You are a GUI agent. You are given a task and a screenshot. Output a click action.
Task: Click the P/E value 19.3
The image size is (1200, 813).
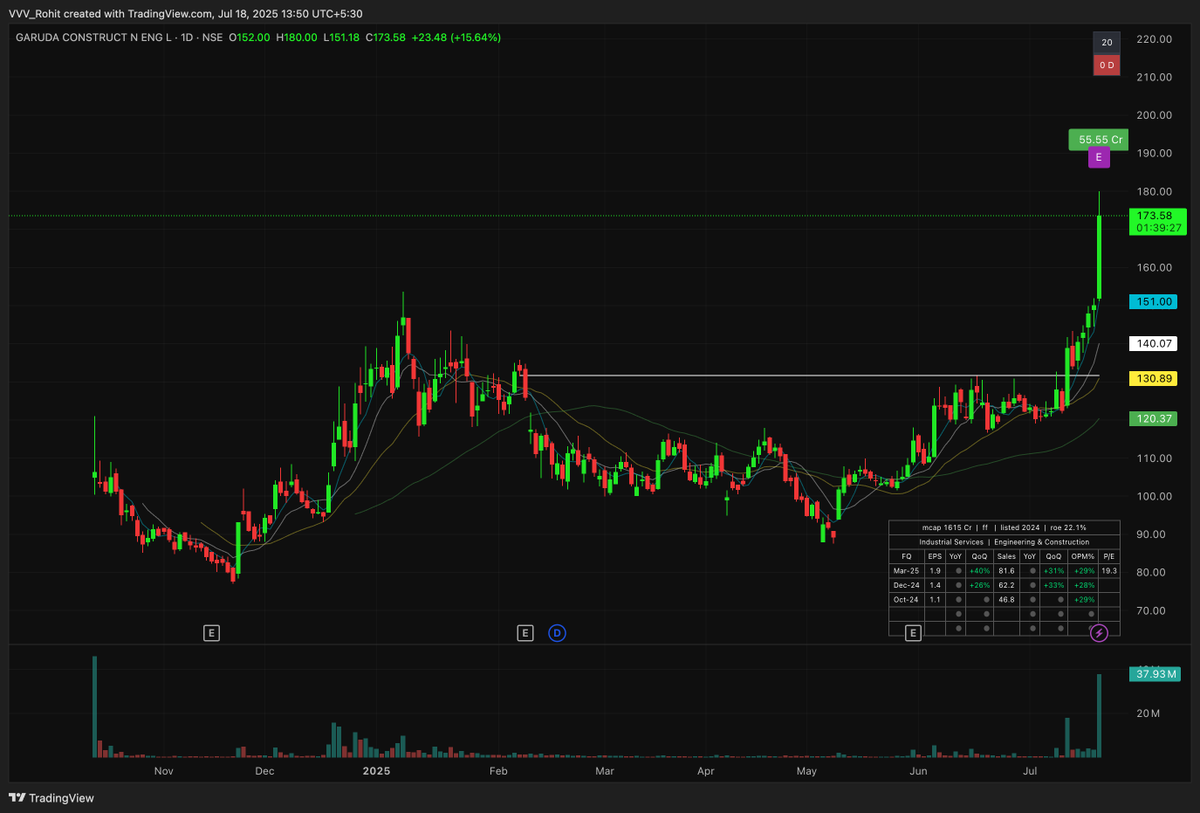(x=1109, y=570)
